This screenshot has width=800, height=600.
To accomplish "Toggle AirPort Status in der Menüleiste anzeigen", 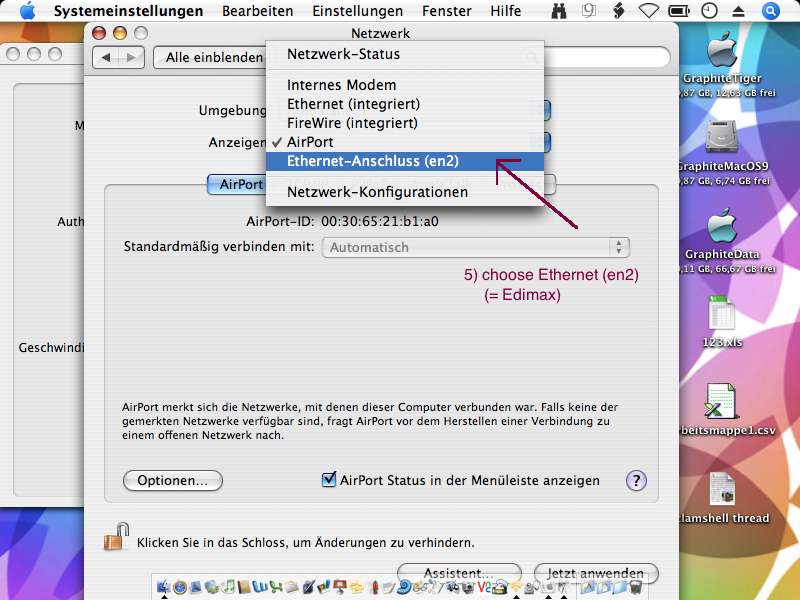I will [x=329, y=479].
